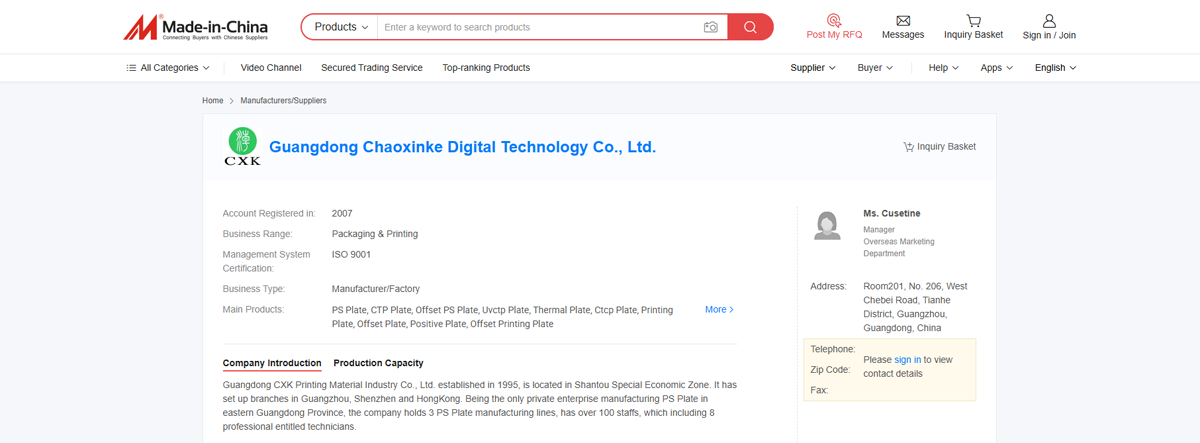The width and height of the screenshot is (1200, 443).
Task: Open Video Channel
Action: 271,68
